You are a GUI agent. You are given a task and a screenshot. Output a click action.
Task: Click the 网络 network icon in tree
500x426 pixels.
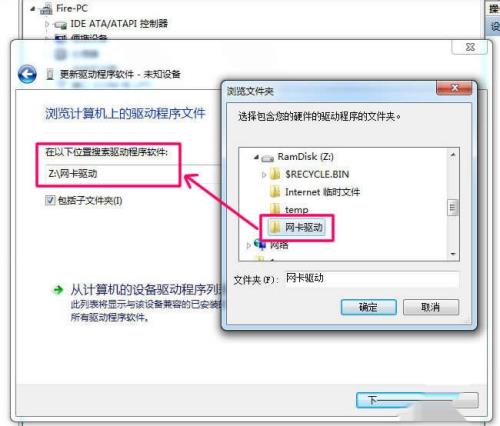point(260,244)
